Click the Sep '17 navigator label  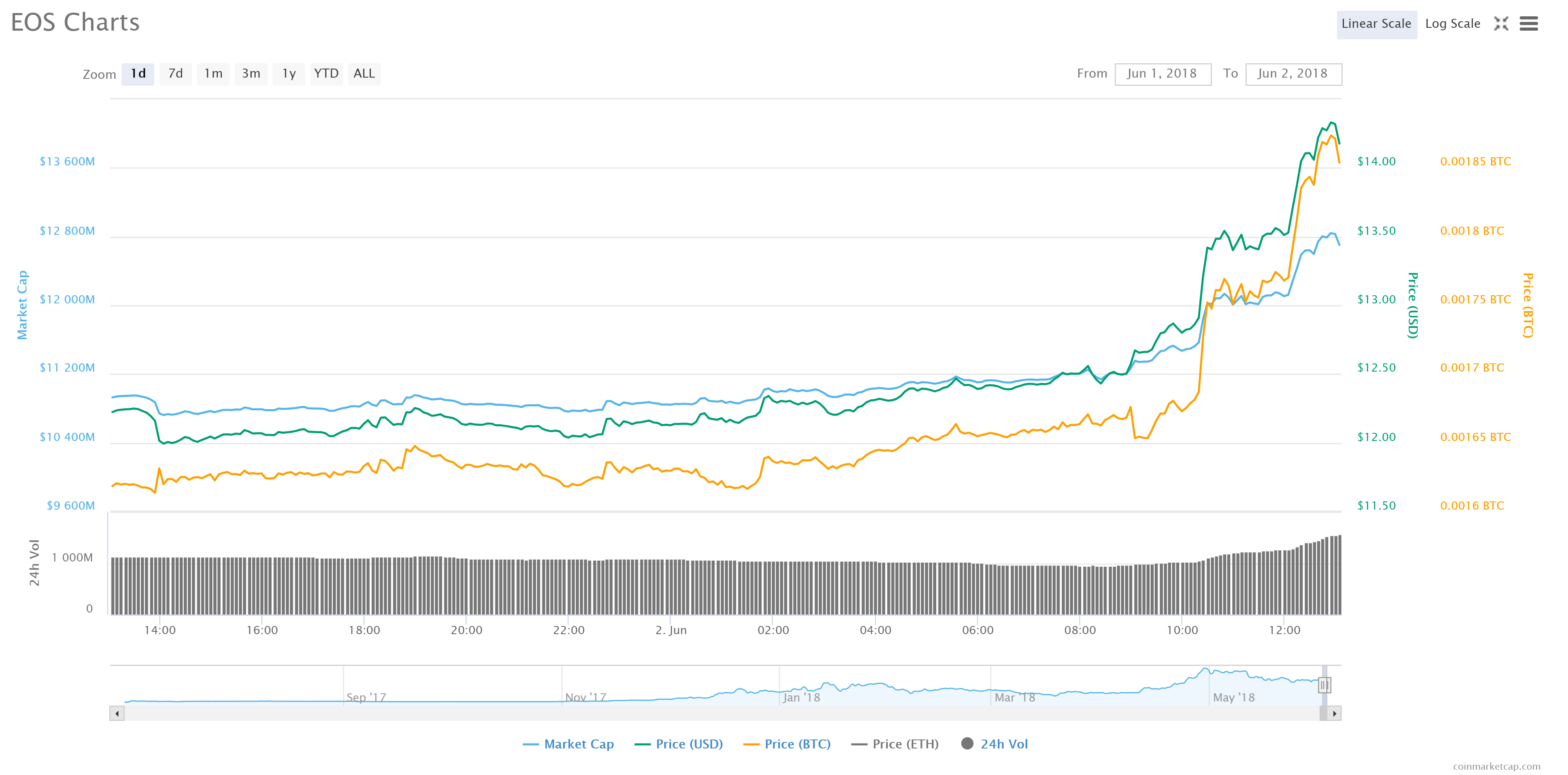click(x=366, y=698)
